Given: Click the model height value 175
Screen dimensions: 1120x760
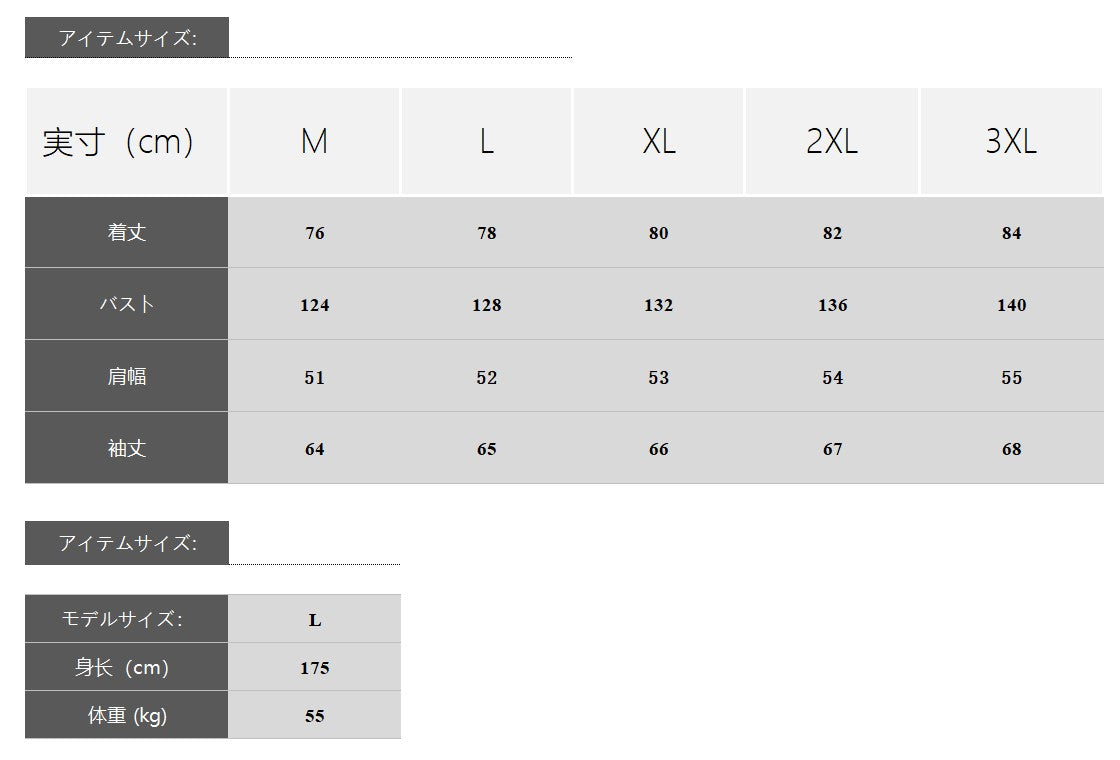Looking at the screenshot, I should (314, 668).
